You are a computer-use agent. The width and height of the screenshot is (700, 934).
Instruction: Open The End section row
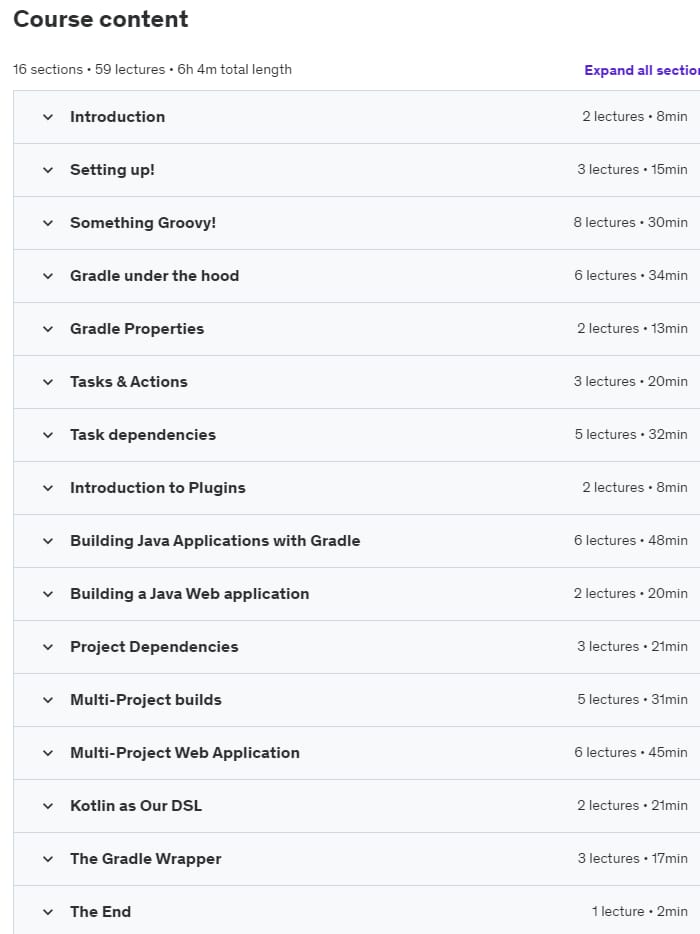(x=356, y=911)
